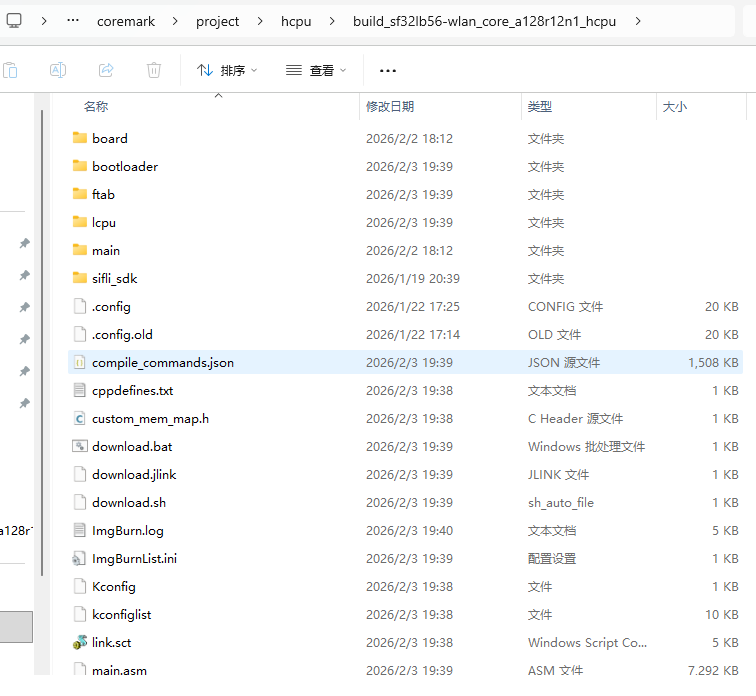Sort by 修改日期 column header
The width and height of the screenshot is (756, 696).
pos(390,106)
